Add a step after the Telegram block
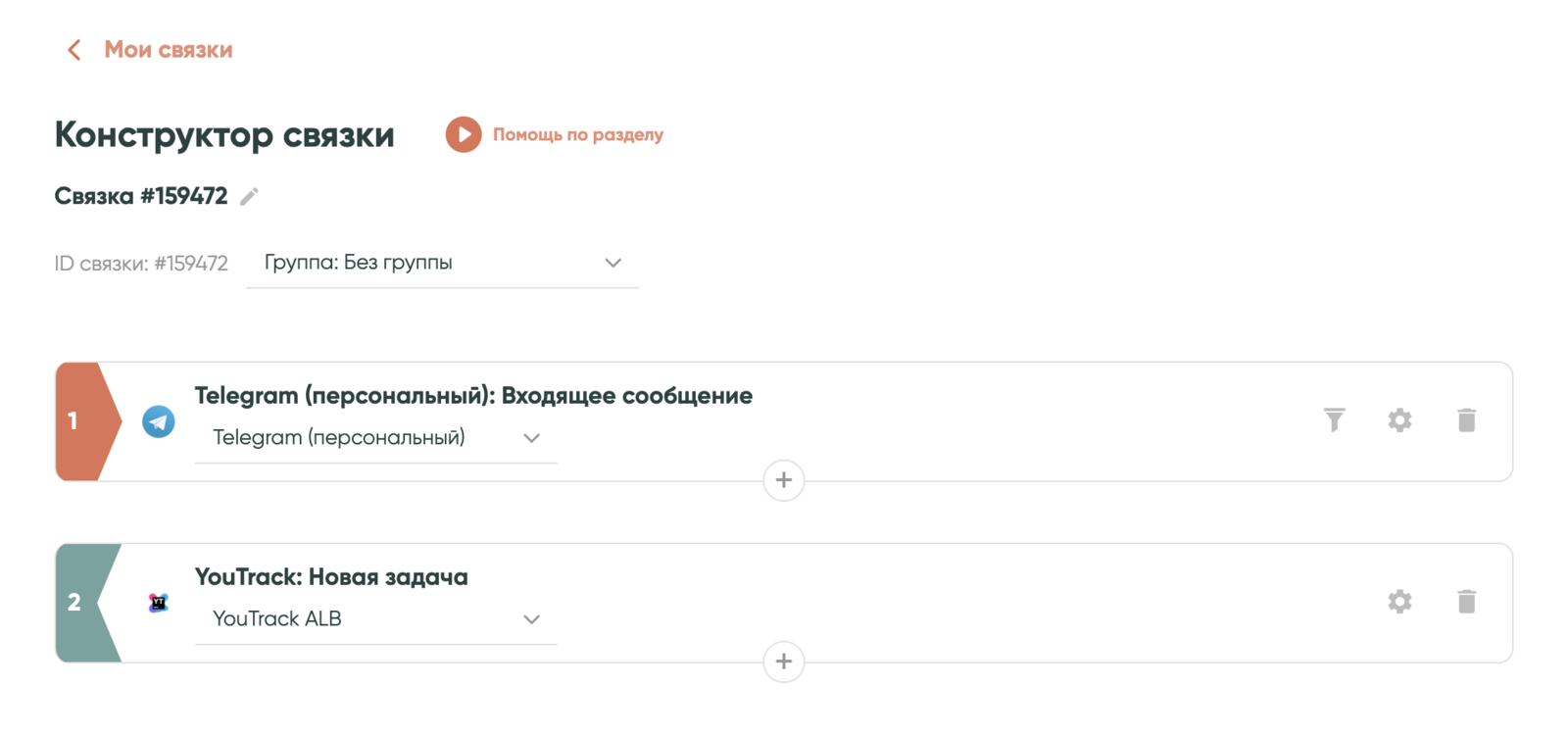The image size is (1568, 736). (x=784, y=480)
